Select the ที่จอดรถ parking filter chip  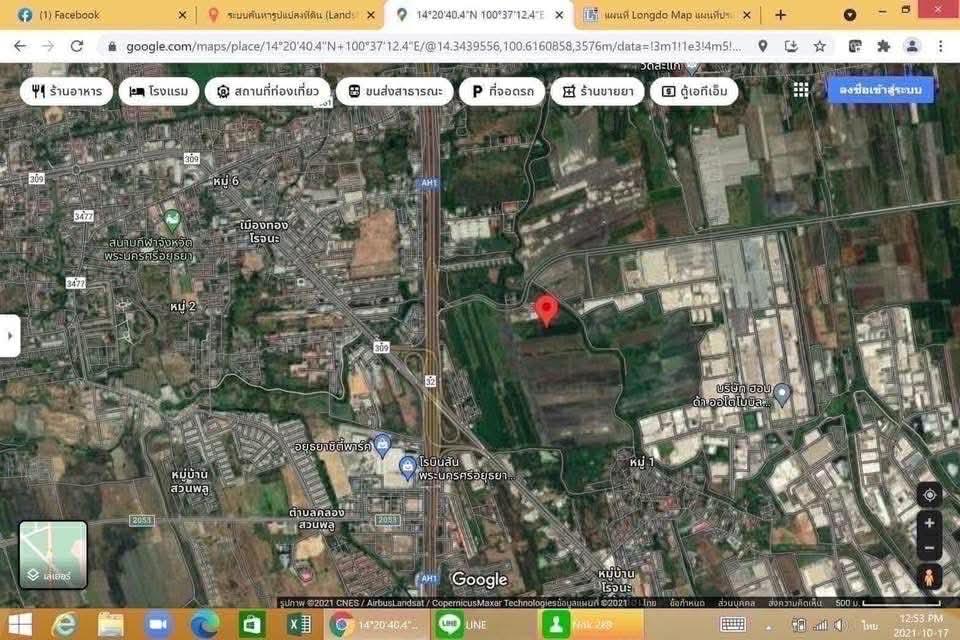tap(501, 90)
